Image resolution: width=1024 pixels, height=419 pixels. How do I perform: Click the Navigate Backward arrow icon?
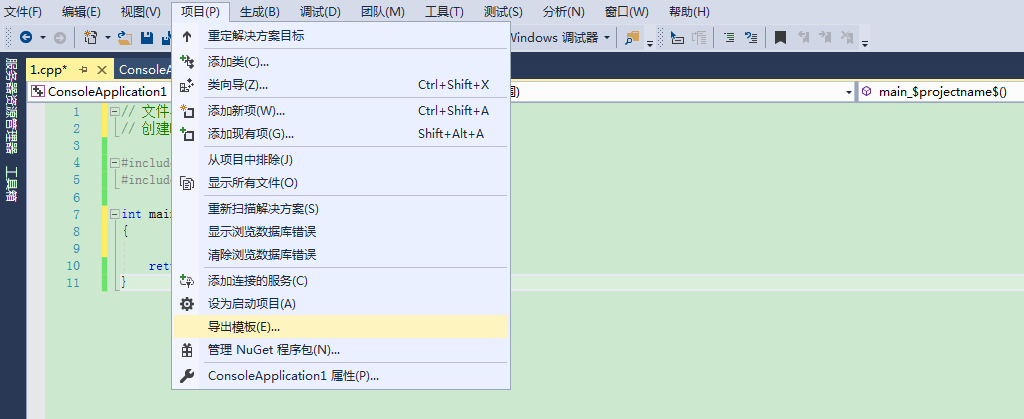coord(26,38)
